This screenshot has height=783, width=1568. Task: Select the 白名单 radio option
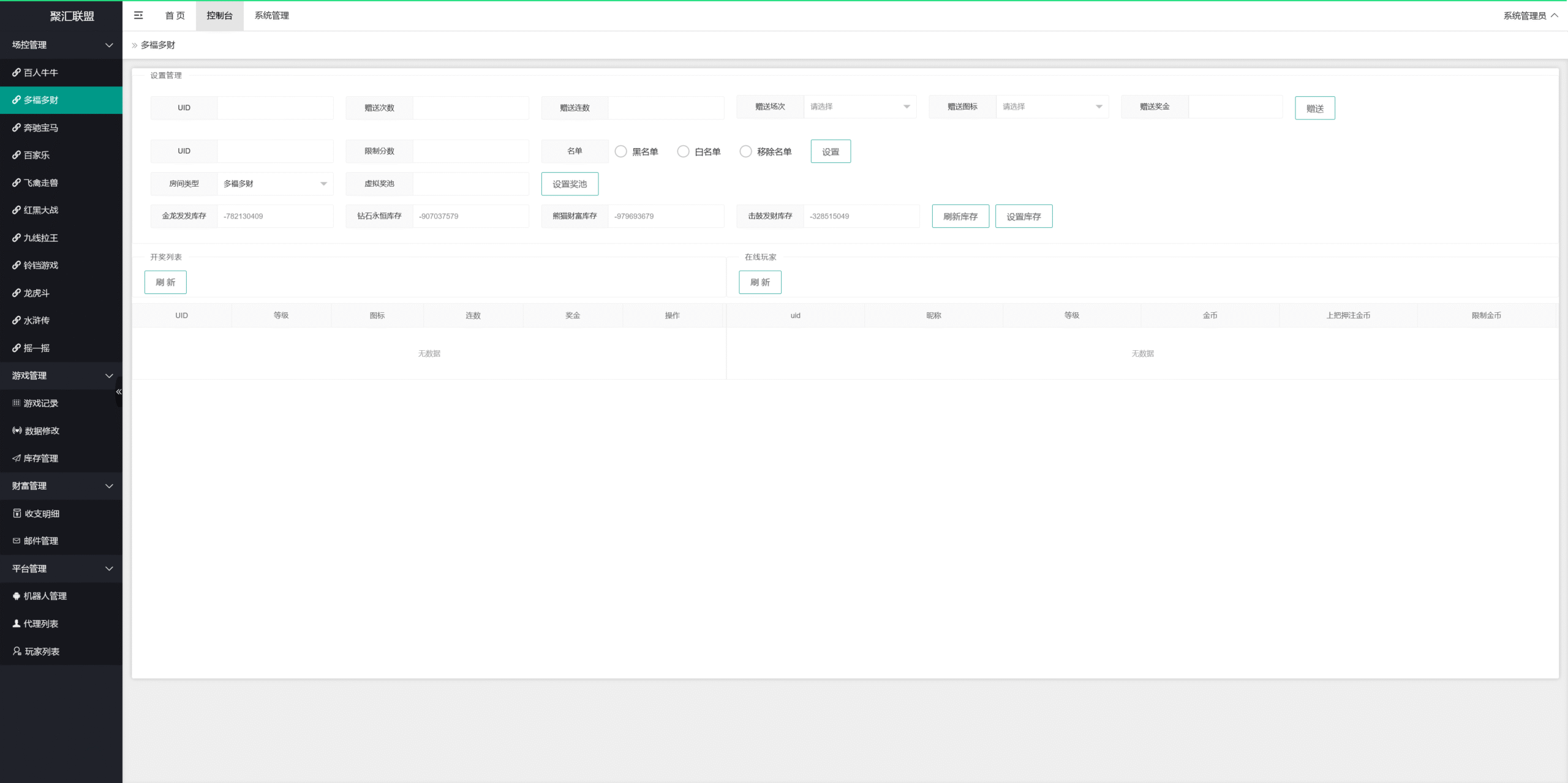click(683, 151)
